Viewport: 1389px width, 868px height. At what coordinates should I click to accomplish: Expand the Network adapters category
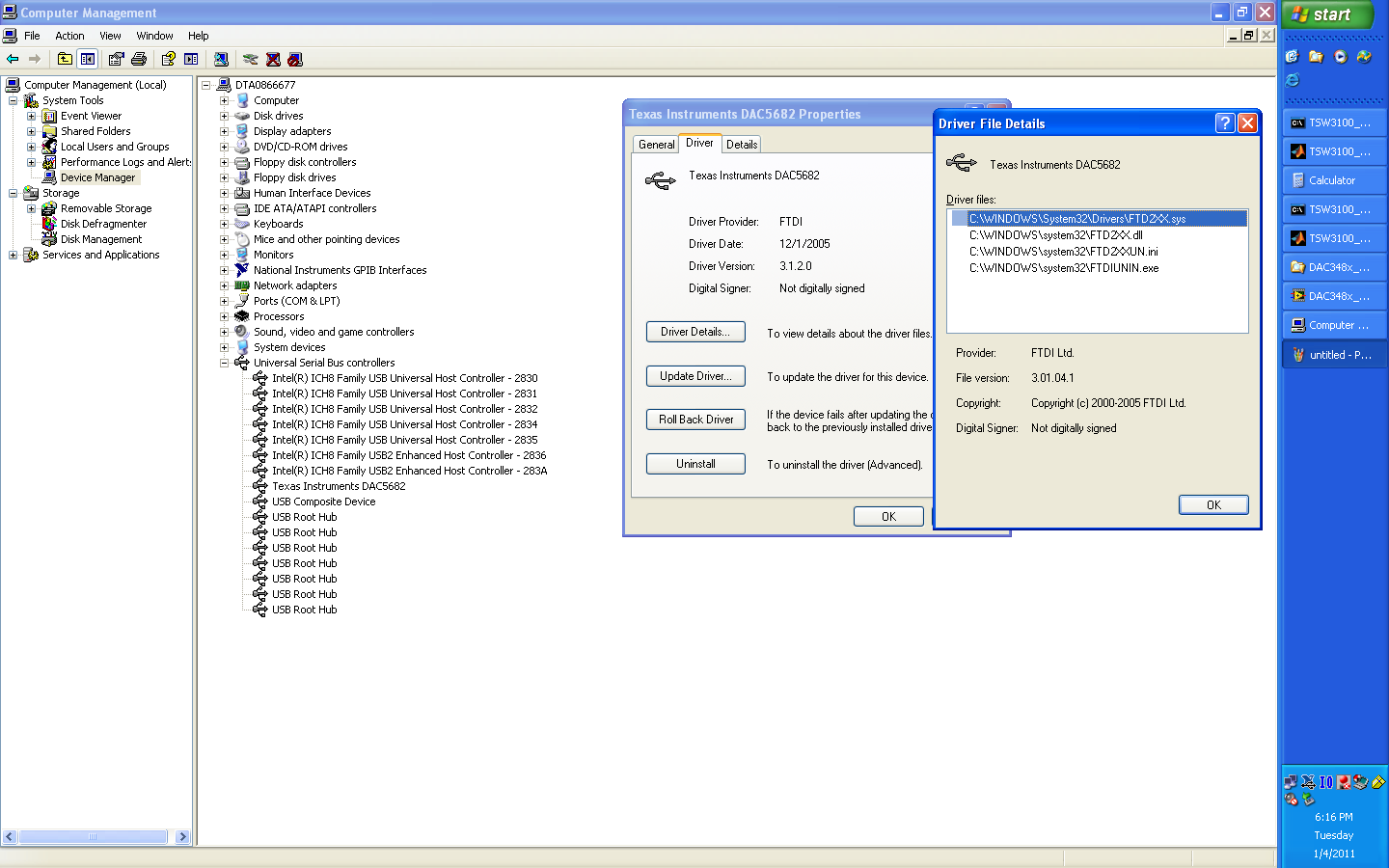pos(224,285)
